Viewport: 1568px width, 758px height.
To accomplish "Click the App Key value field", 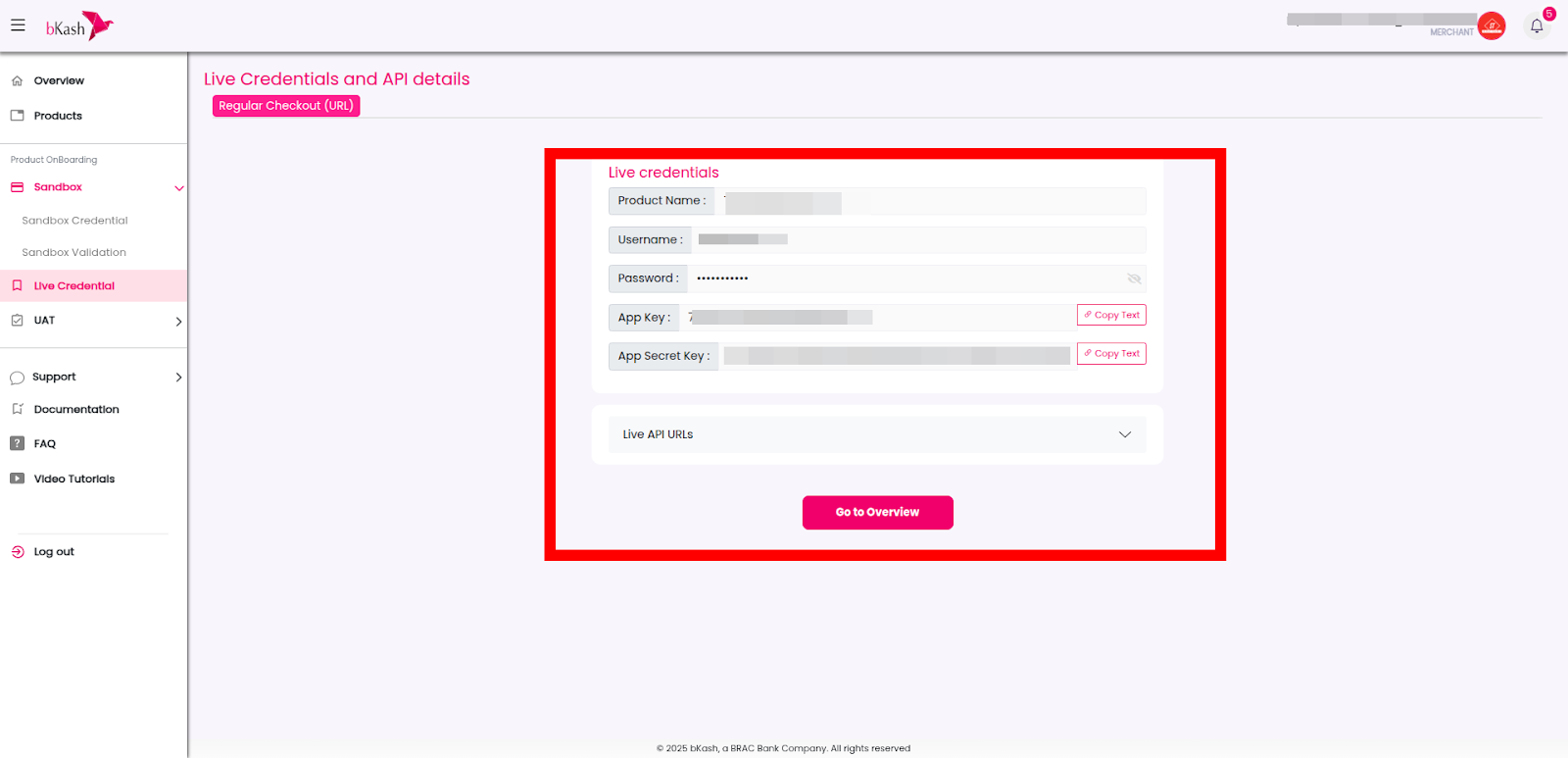I will [877, 318].
